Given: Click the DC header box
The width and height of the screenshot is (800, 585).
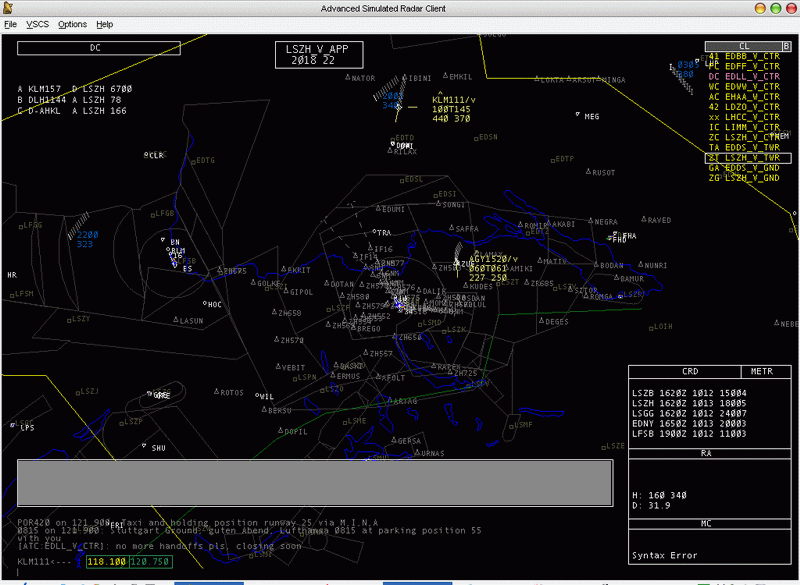Looking at the screenshot, I should tap(98, 47).
